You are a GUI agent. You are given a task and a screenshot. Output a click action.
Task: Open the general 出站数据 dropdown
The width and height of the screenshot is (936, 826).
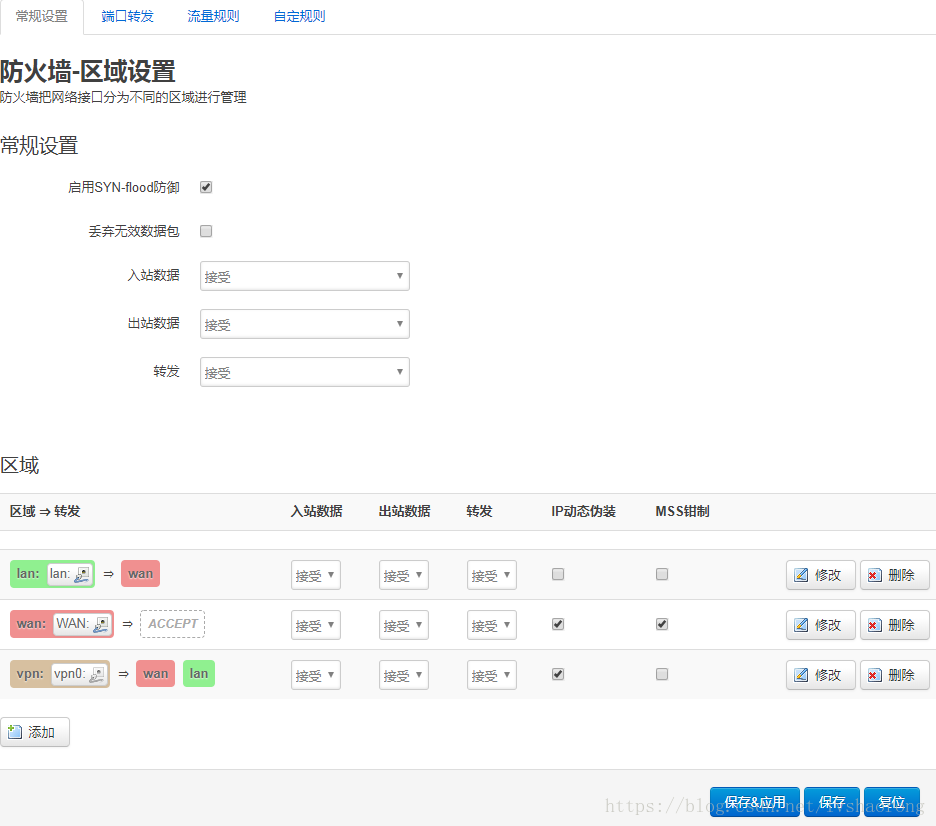coord(304,324)
